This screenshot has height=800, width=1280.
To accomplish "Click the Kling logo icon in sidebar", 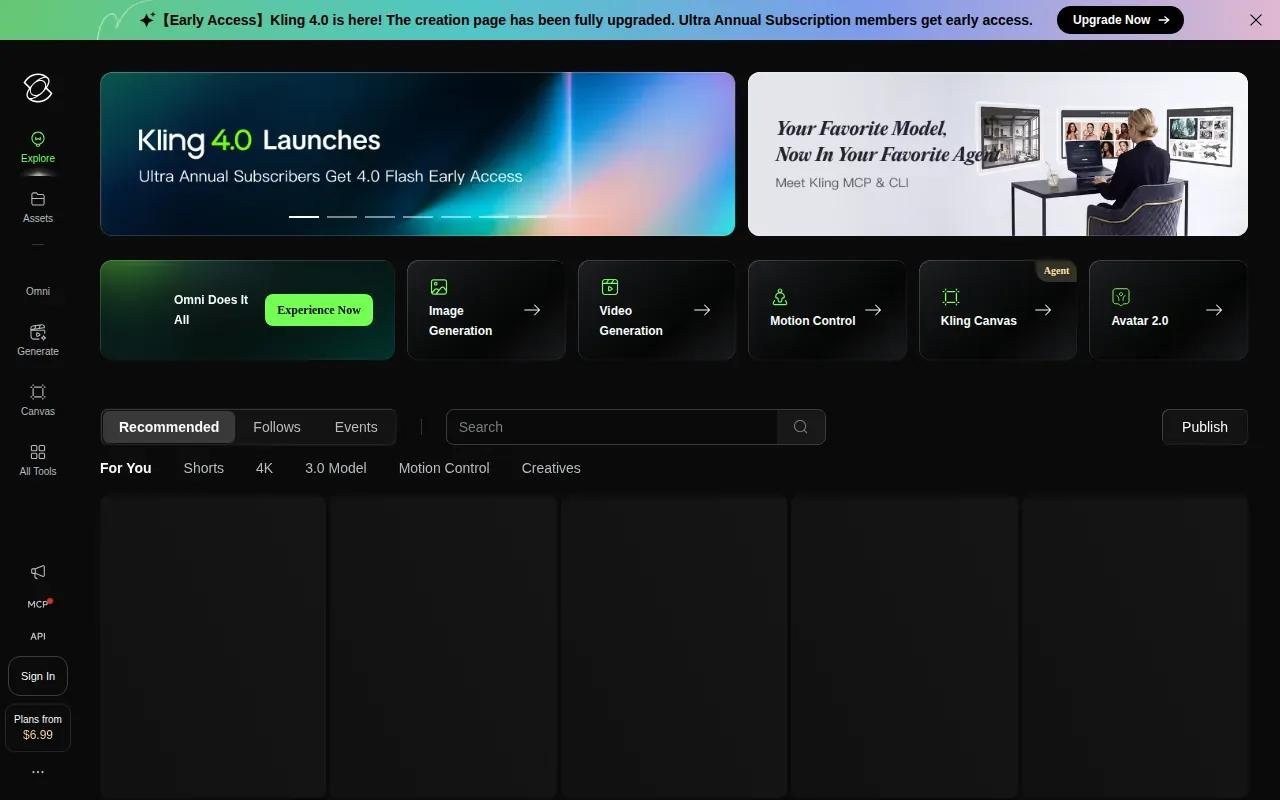I will 38,88.
